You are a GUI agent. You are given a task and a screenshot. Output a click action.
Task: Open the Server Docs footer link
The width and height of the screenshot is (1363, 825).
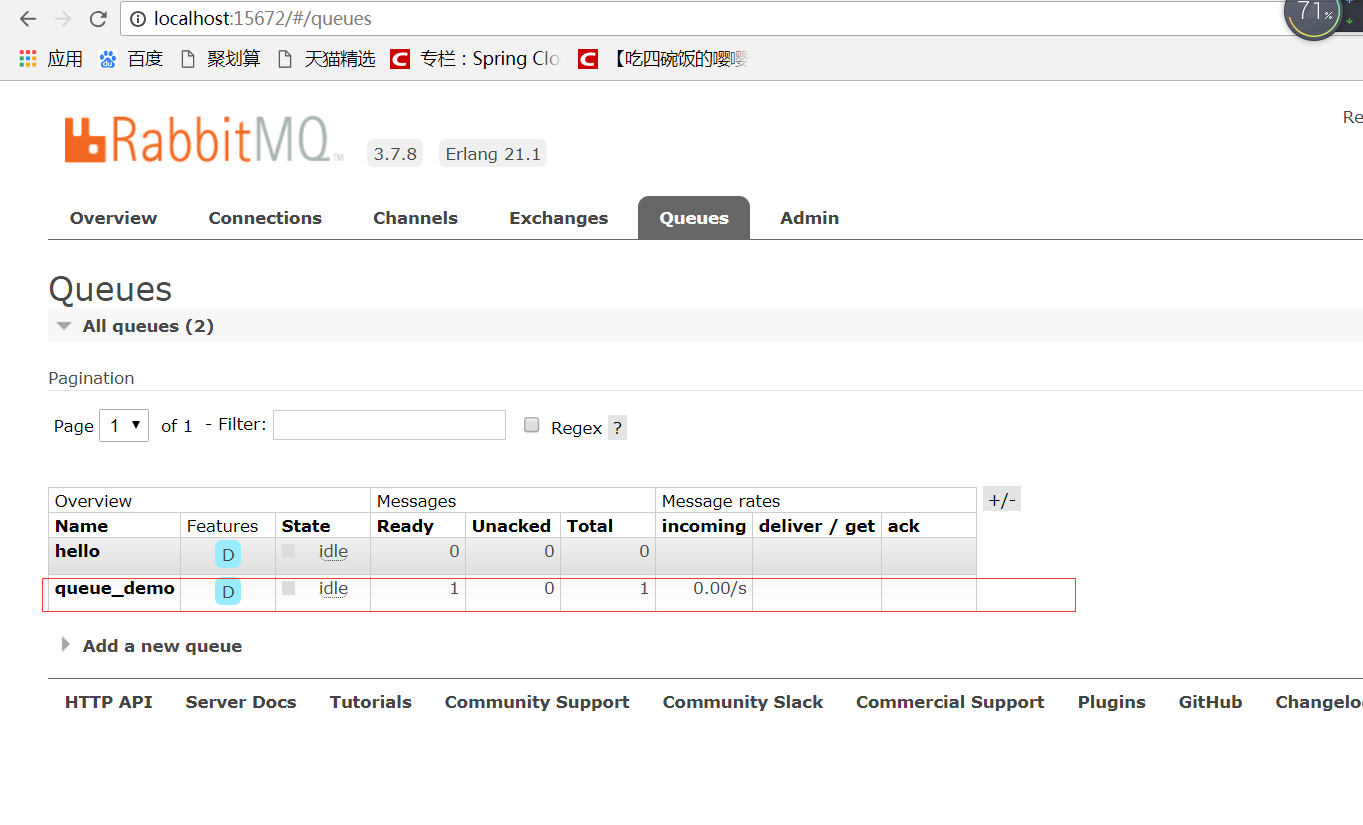[241, 702]
